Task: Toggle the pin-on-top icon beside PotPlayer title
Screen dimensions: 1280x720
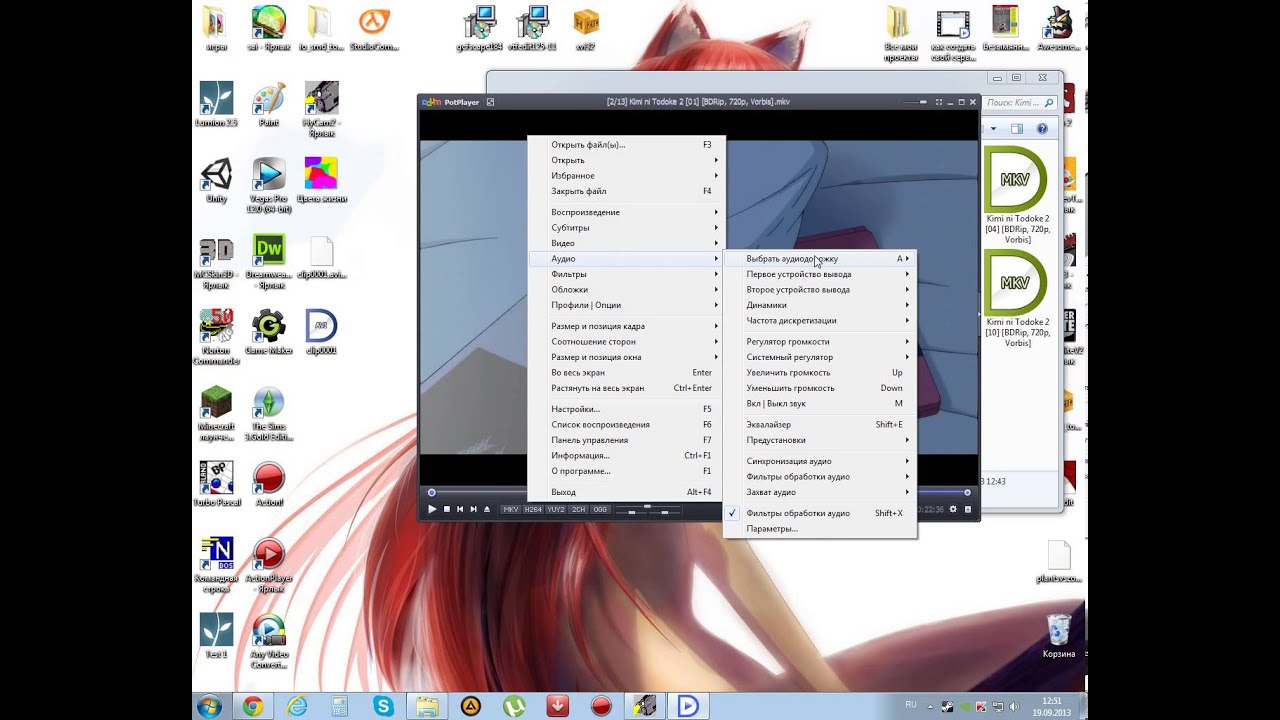Action: click(490, 102)
